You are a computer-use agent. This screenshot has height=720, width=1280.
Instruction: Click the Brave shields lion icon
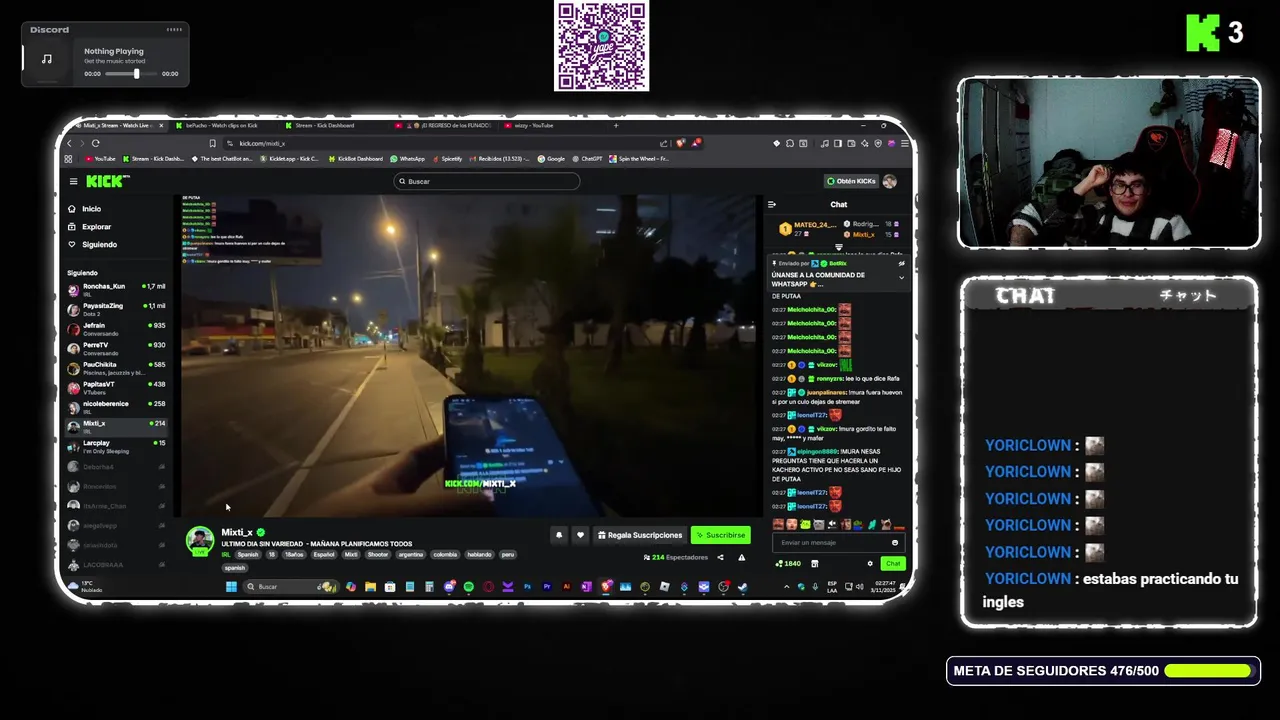(x=681, y=143)
